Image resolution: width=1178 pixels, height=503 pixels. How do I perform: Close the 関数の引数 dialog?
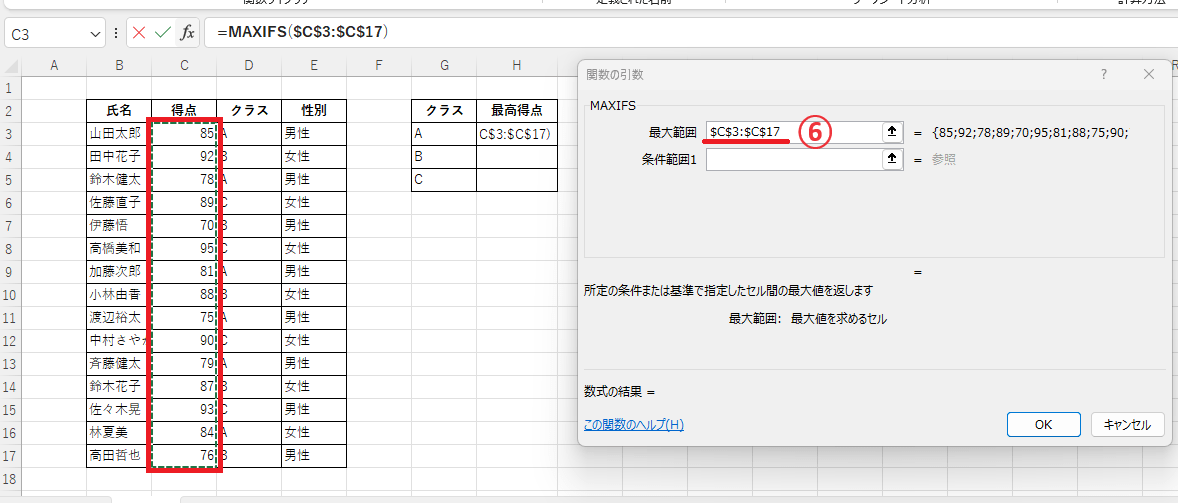(x=1149, y=74)
